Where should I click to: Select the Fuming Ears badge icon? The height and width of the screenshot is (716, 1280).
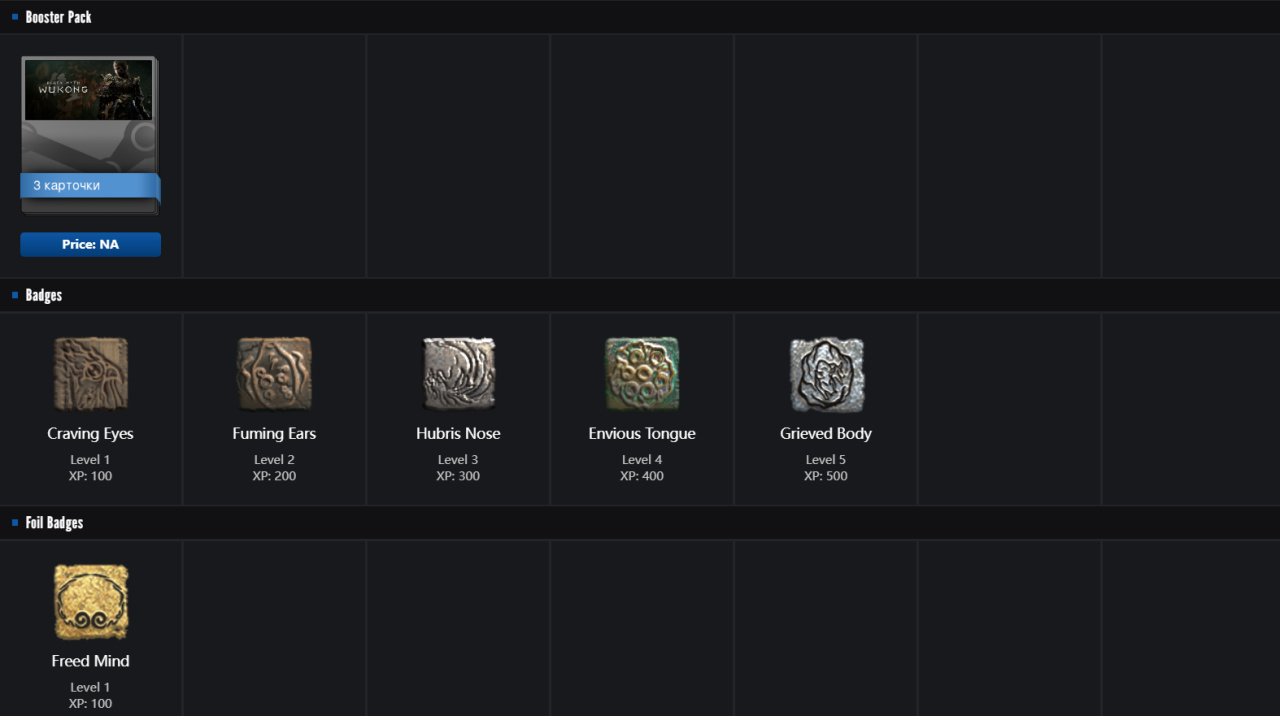click(x=274, y=374)
